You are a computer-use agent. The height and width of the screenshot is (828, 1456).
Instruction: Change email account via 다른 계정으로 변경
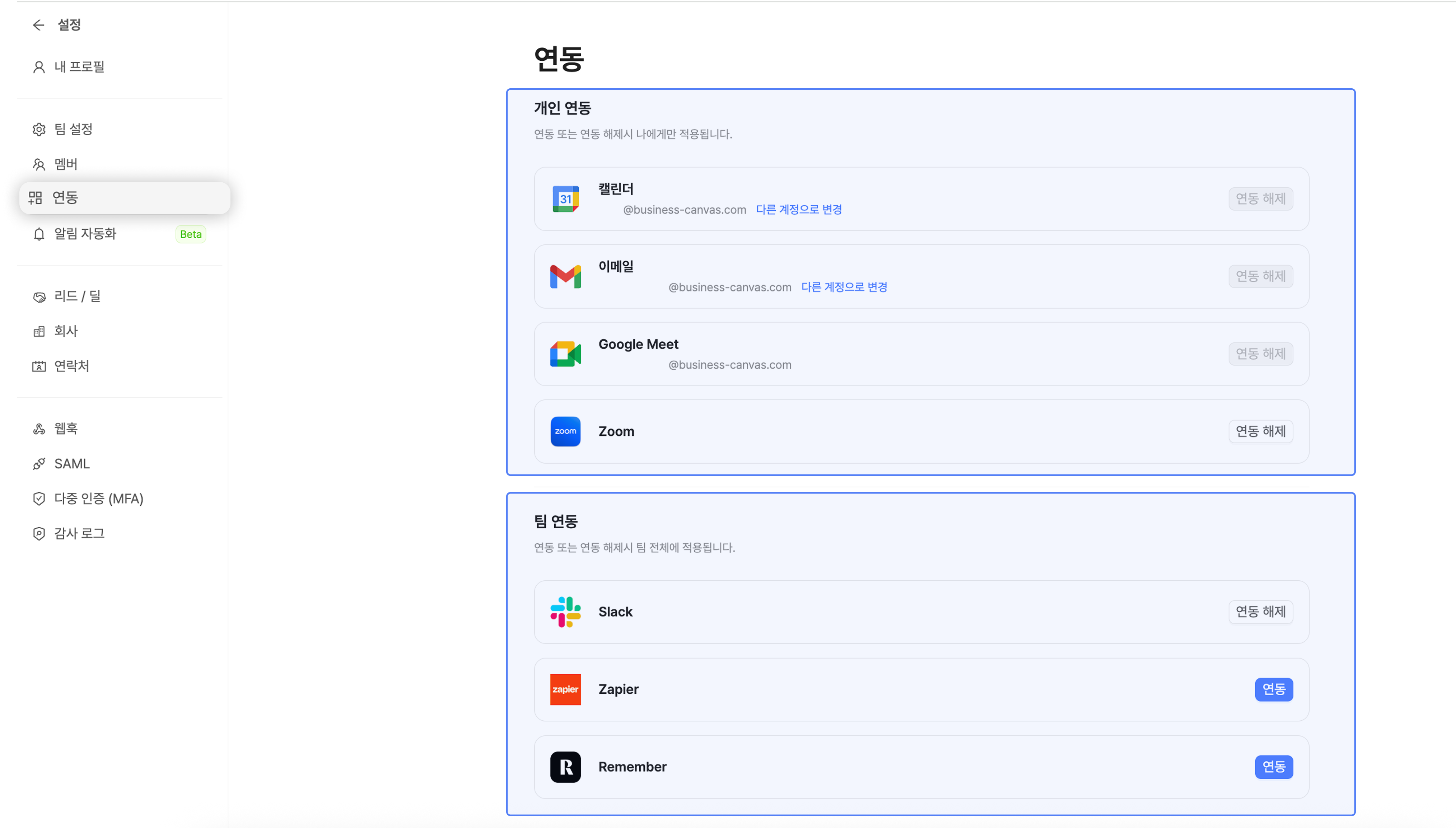[x=844, y=287]
